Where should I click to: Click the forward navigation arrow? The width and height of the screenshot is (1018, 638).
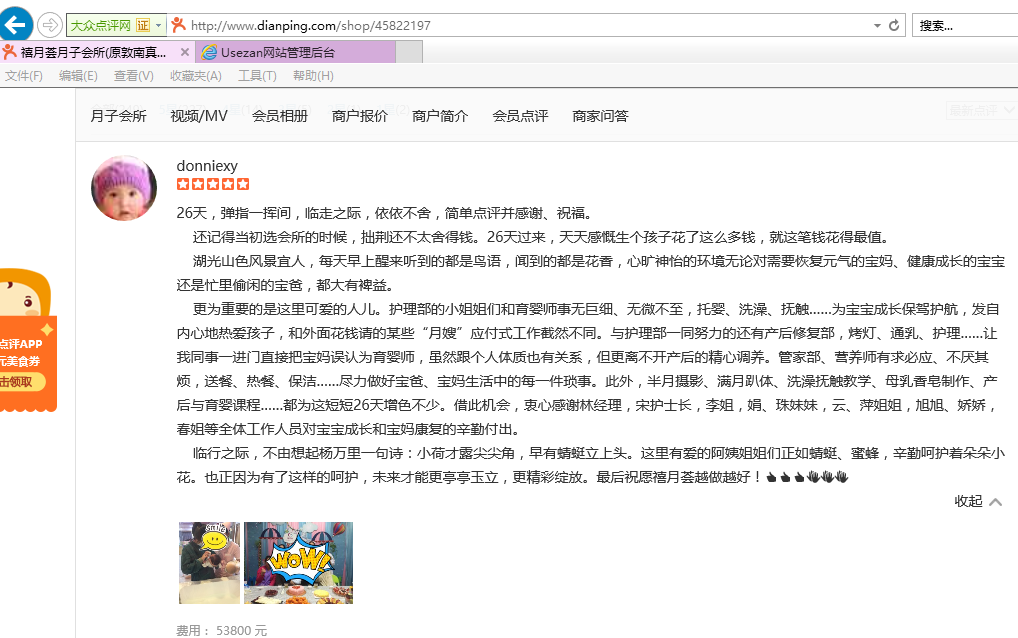tap(48, 23)
